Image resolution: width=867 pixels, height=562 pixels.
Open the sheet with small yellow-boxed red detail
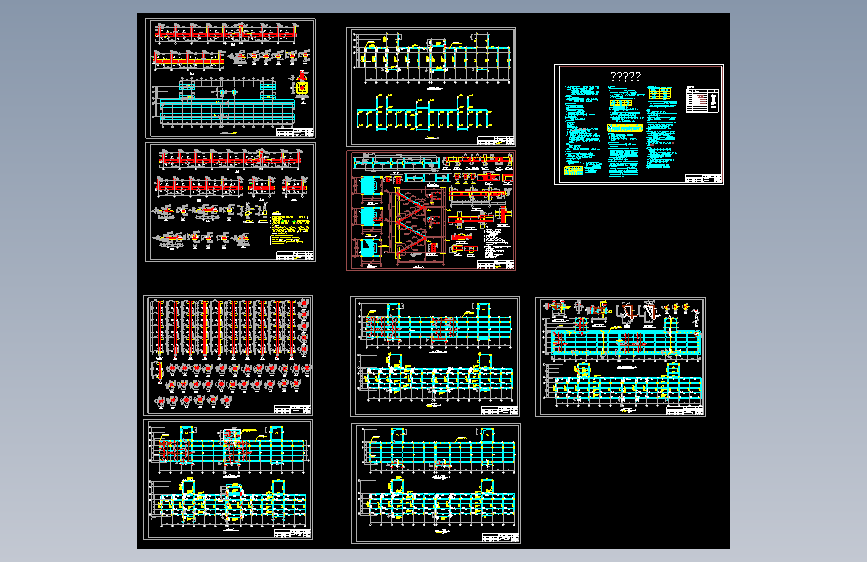tap(230, 78)
